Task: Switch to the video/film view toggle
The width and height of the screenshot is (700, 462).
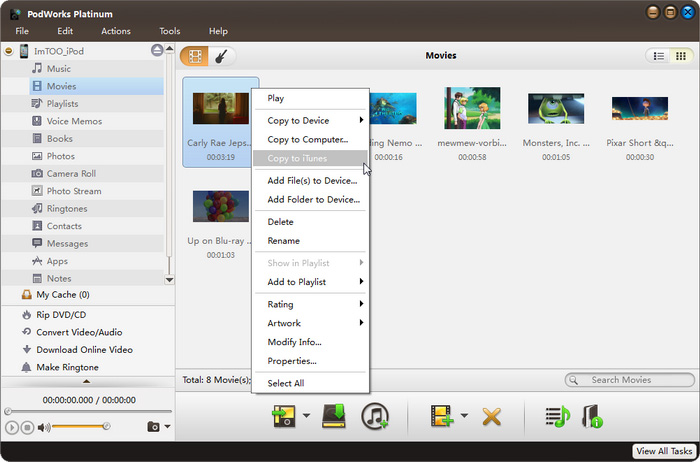Action: [x=195, y=56]
